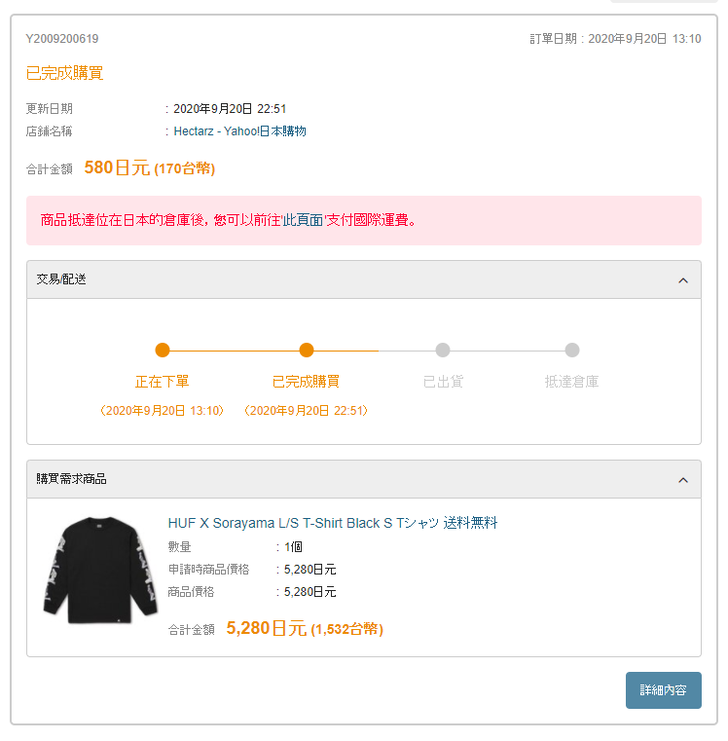This screenshot has width=728, height=741.
Task: Click the 已完成購買 orange progress dot
Action: [x=307, y=350]
